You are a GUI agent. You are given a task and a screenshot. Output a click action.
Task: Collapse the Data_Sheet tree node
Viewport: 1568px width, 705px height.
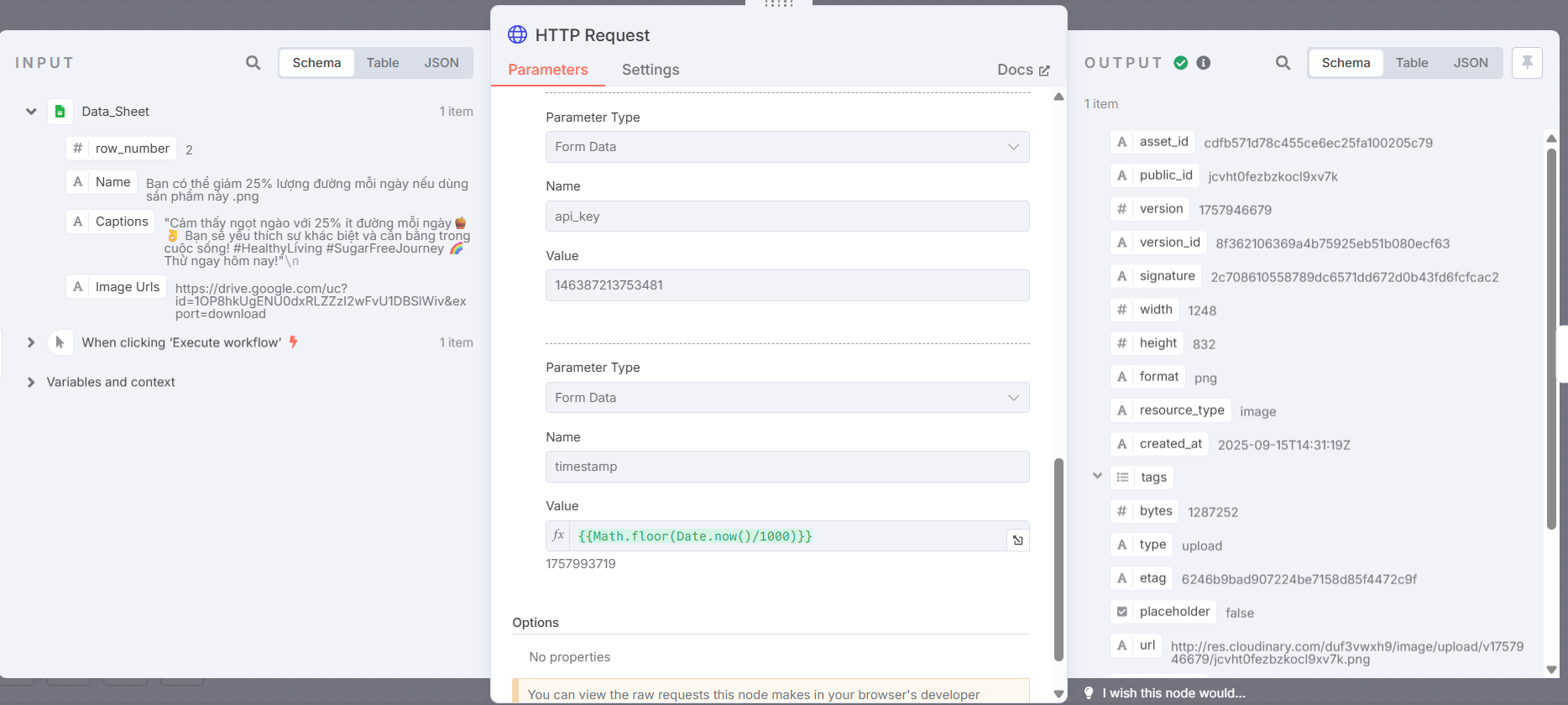point(31,111)
